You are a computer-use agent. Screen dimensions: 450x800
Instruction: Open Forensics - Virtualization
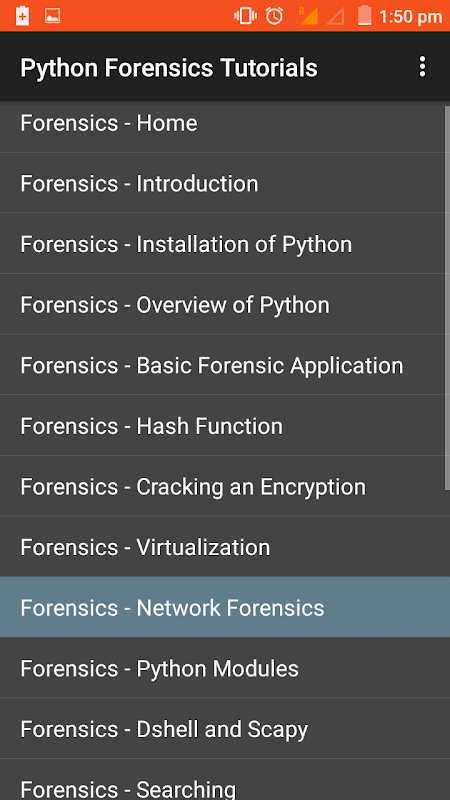222,547
